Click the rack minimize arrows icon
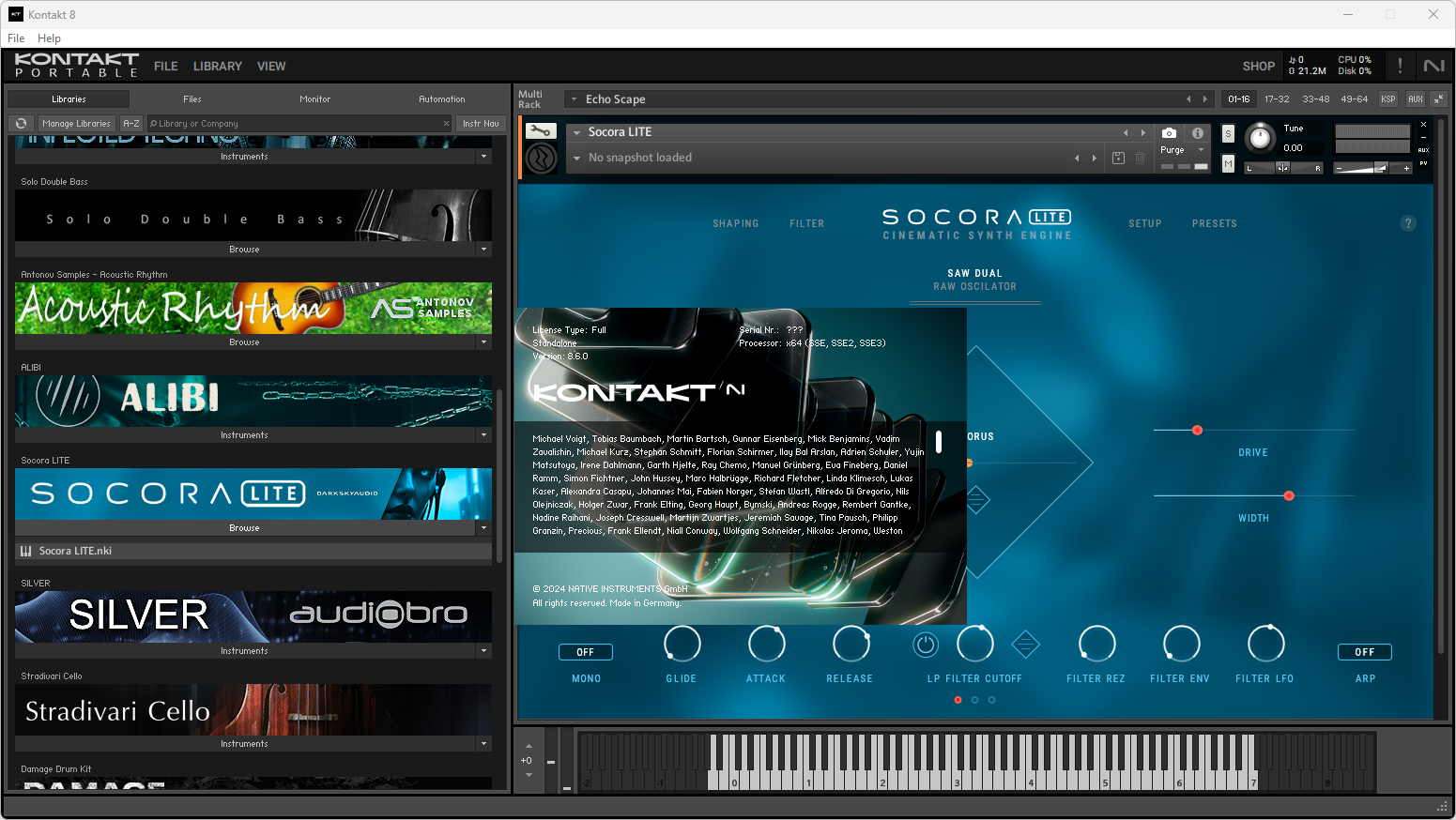Viewport: 1456px width, 820px height. [1438, 99]
